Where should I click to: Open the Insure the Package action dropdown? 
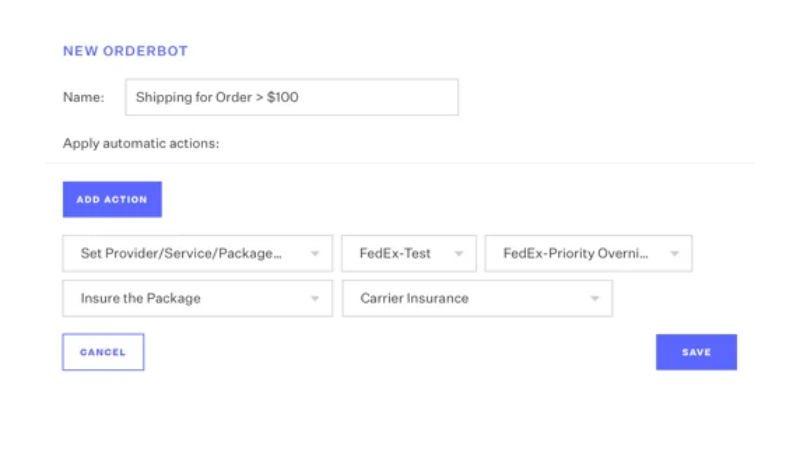click(197, 299)
